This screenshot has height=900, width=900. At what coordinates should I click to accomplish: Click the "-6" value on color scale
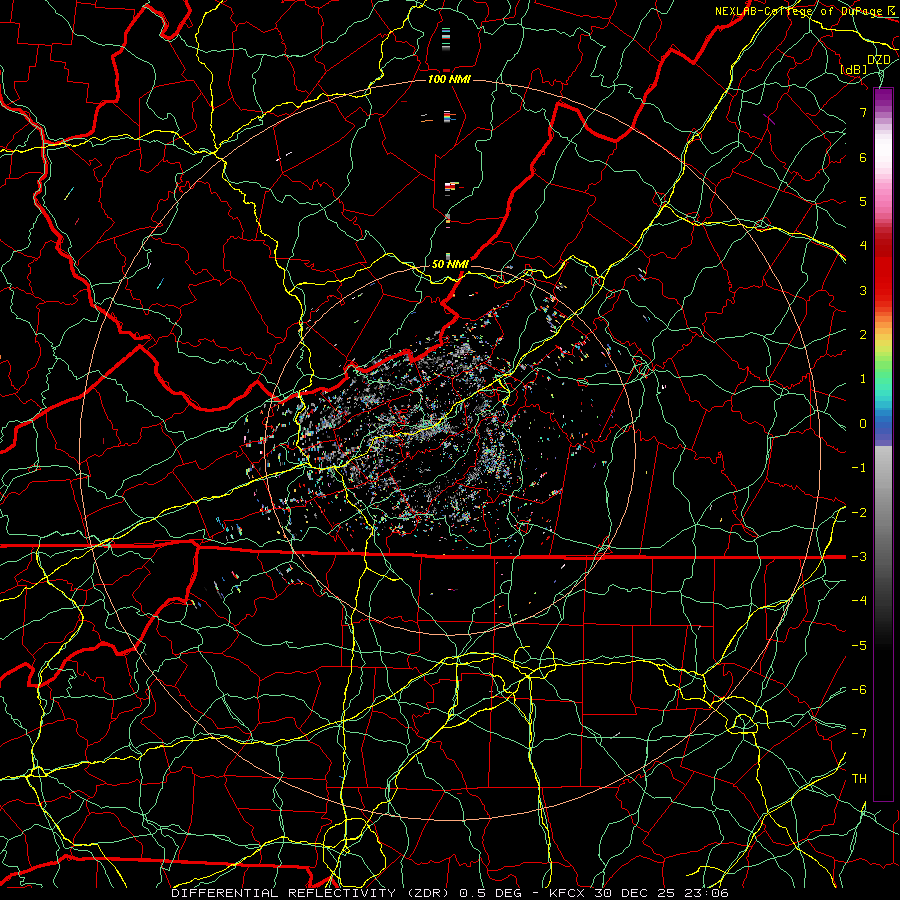coord(859,690)
